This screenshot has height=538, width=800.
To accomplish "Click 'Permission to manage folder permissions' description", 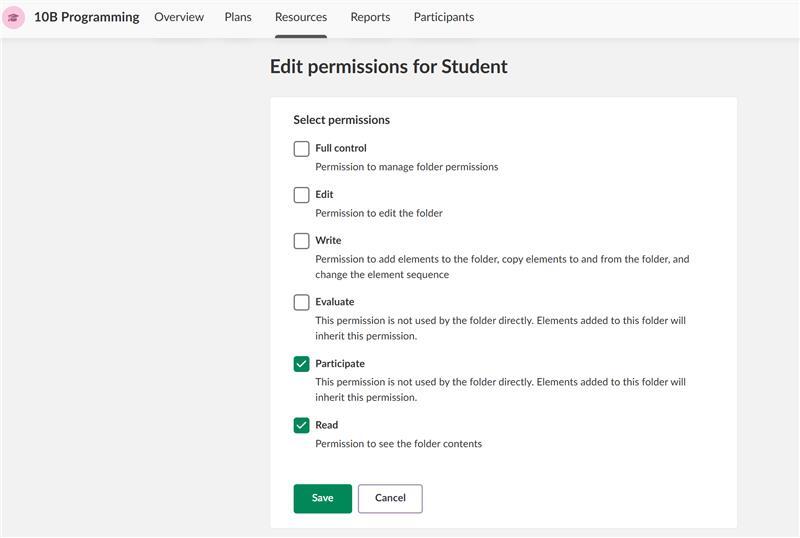I will point(406,167).
